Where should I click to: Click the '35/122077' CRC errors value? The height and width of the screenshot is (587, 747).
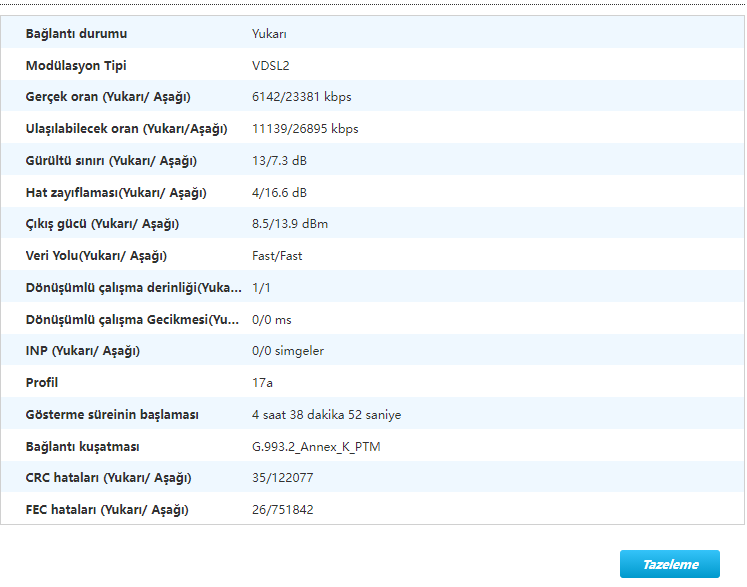(x=283, y=477)
